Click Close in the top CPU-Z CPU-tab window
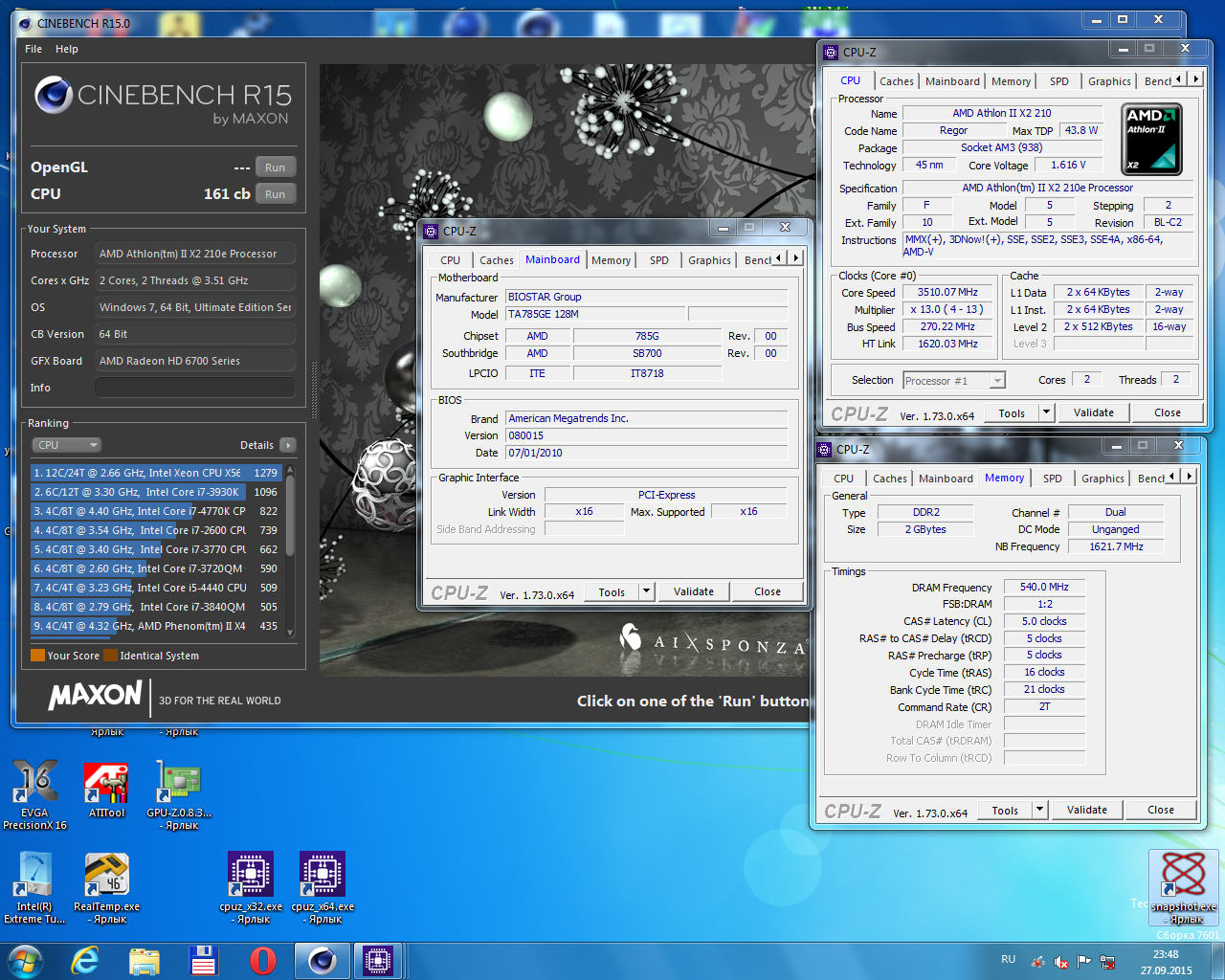This screenshot has width=1225, height=980. tap(1168, 412)
